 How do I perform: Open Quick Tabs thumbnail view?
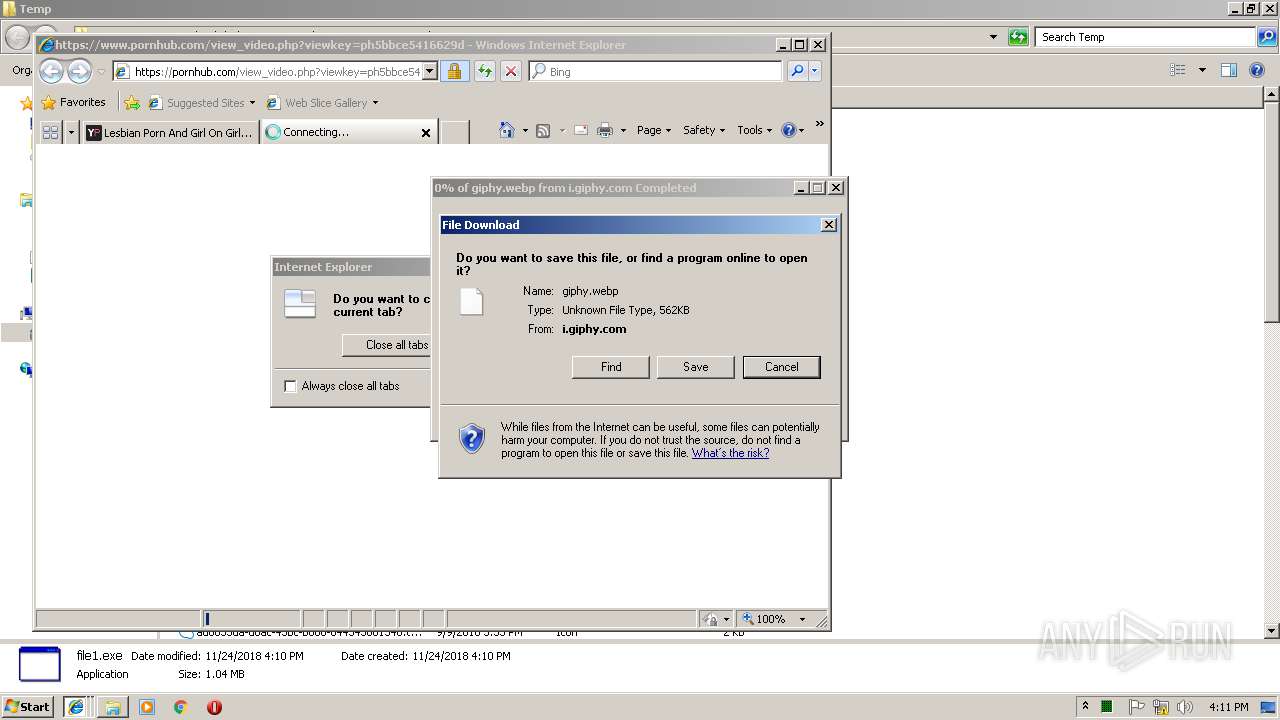[50, 132]
